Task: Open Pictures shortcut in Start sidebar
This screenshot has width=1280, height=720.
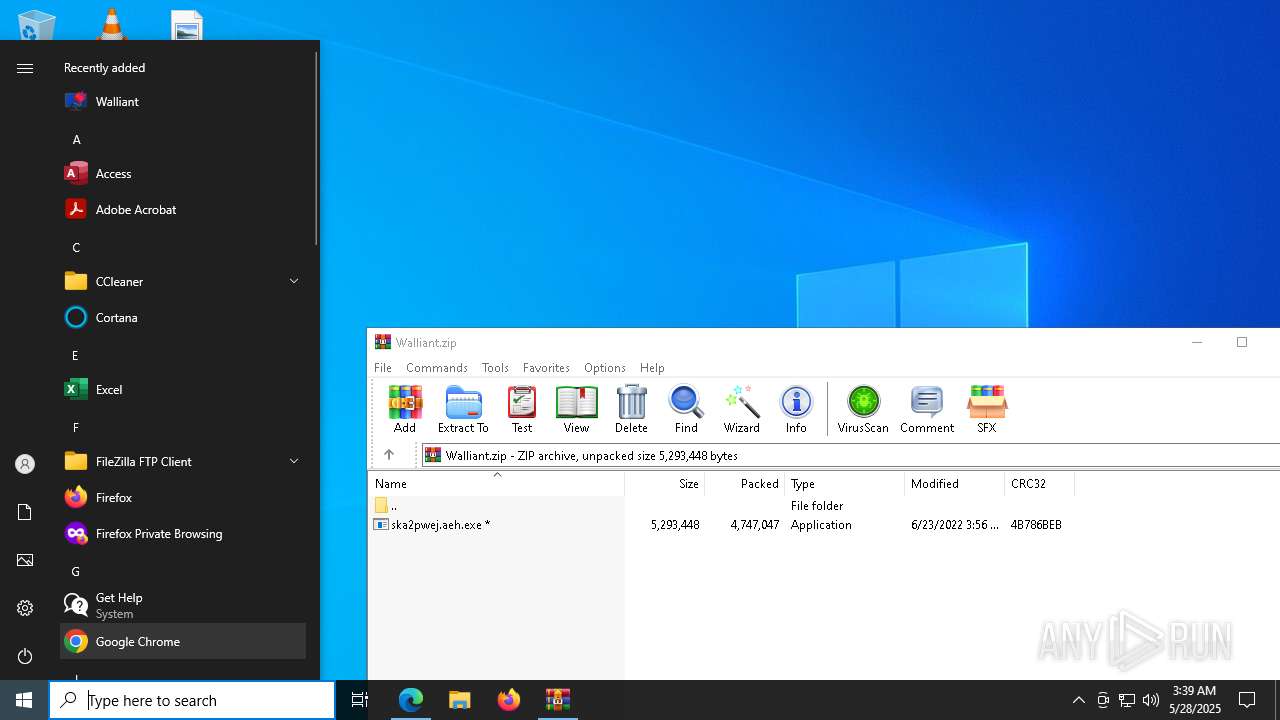Action: pyautogui.click(x=25, y=560)
